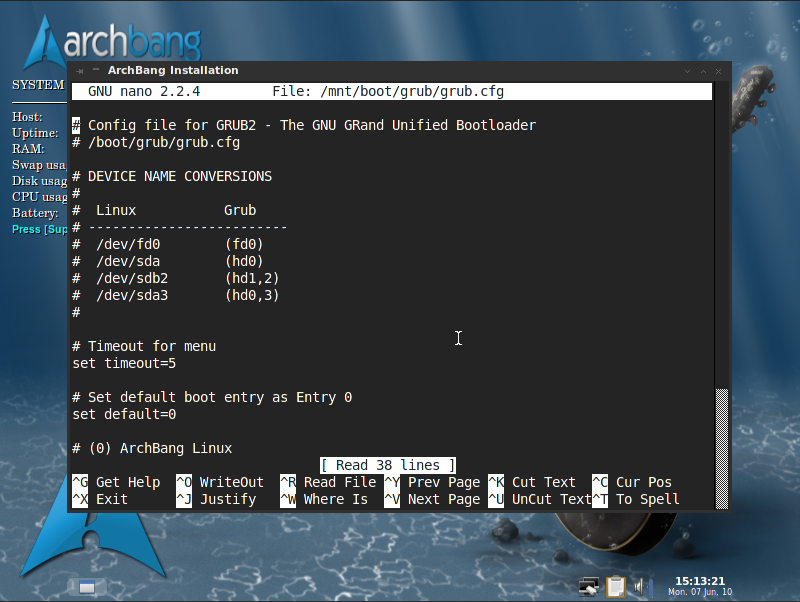Click the '/dev/sdb2' entry

[132, 278]
